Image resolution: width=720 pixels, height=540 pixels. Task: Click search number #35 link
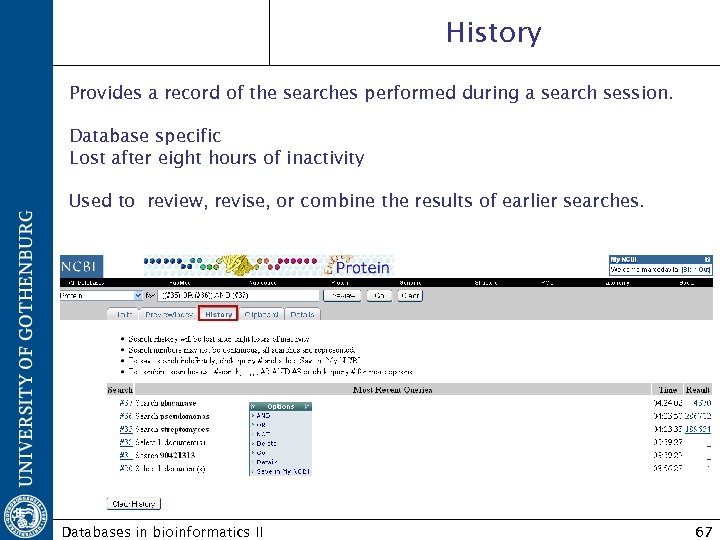(x=125, y=429)
